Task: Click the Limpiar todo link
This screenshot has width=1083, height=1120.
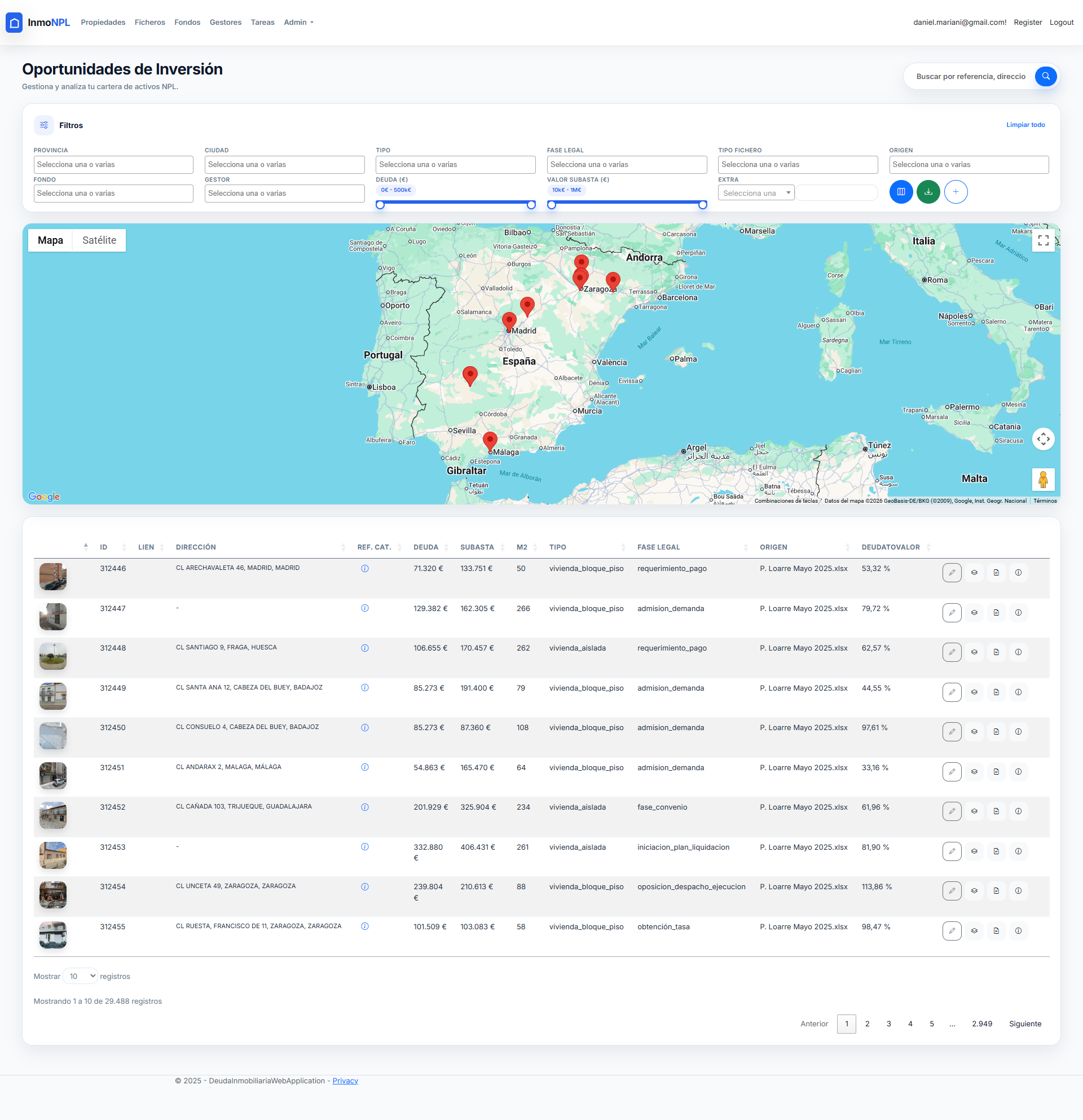Action: click(x=1025, y=125)
